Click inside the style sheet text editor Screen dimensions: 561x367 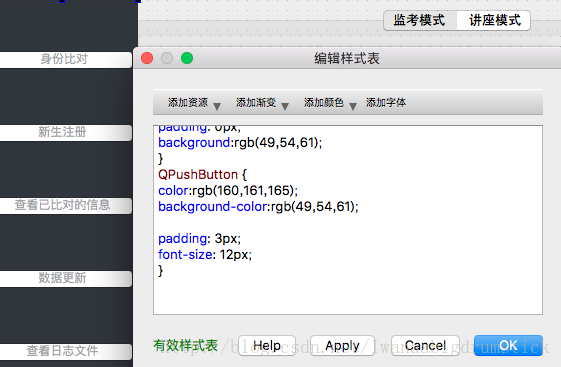pyautogui.click(x=348, y=220)
